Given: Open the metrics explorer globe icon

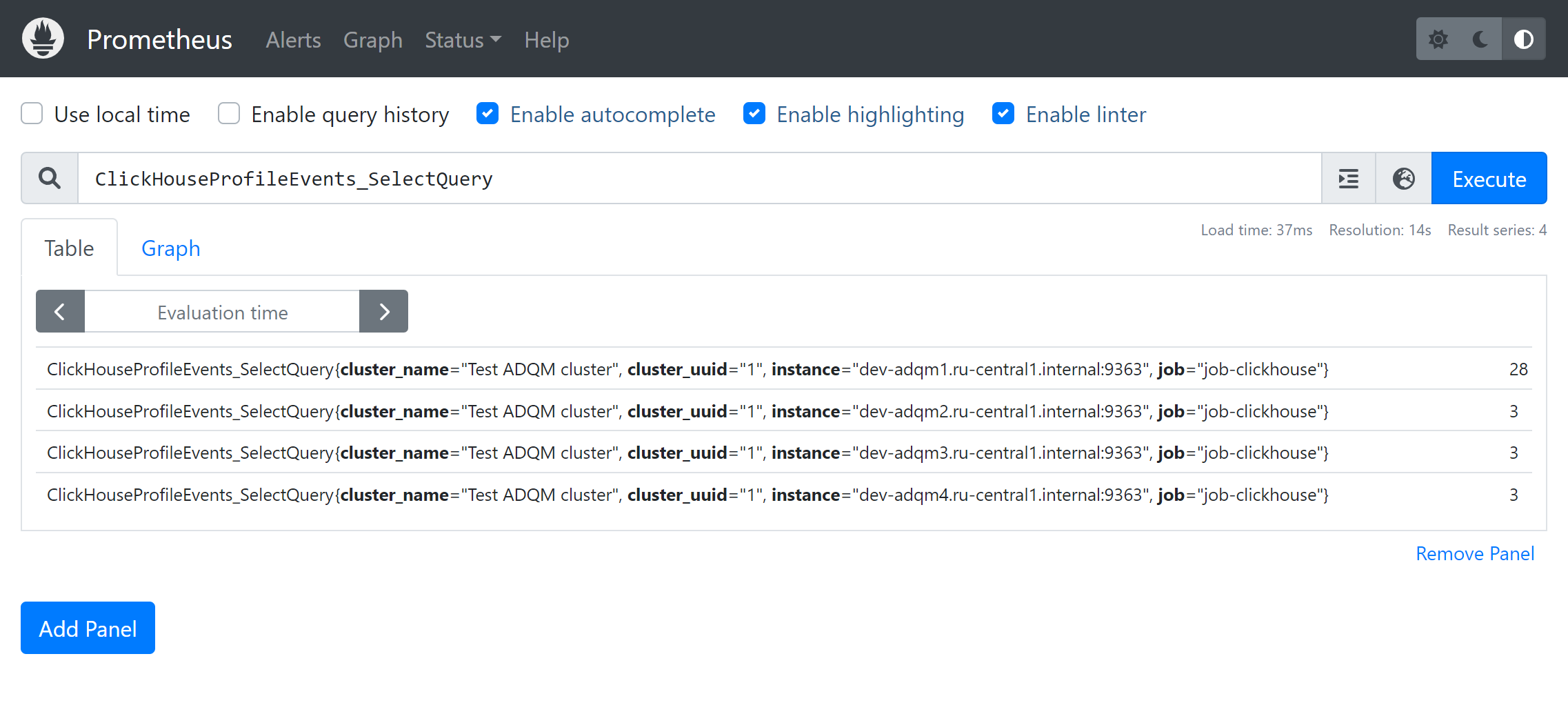Looking at the screenshot, I should (x=1404, y=179).
